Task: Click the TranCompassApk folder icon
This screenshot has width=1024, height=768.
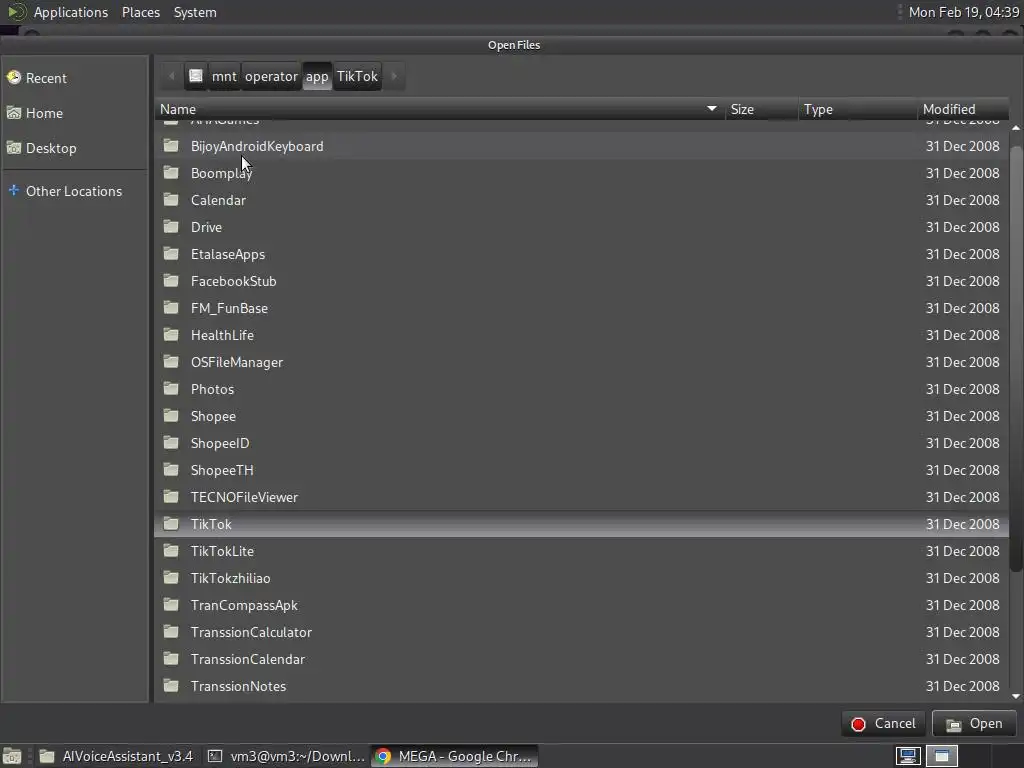Action: pyautogui.click(x=171, y=605)
